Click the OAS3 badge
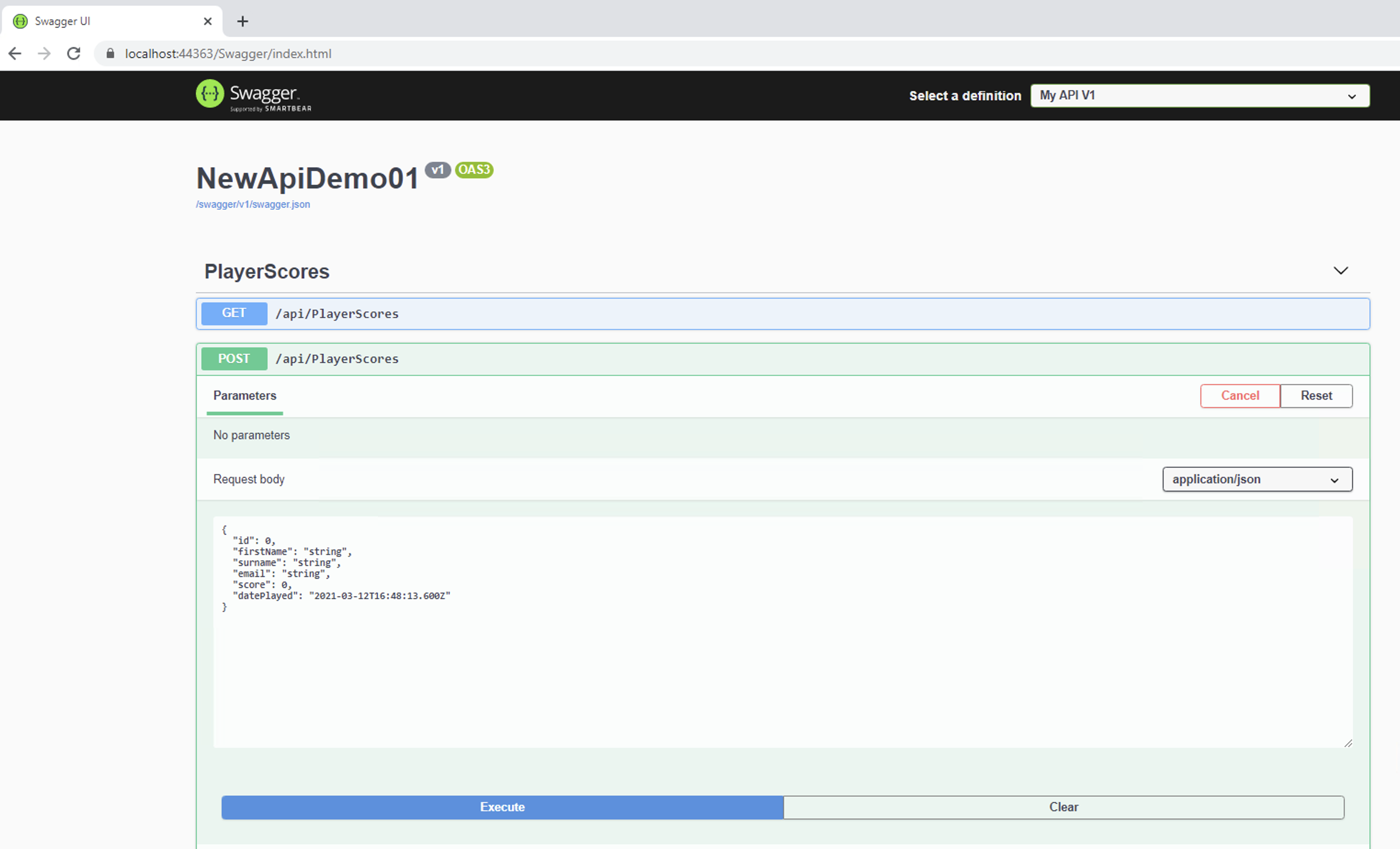This screenshot has height=849, width=1400. click(x=474, y=170)
